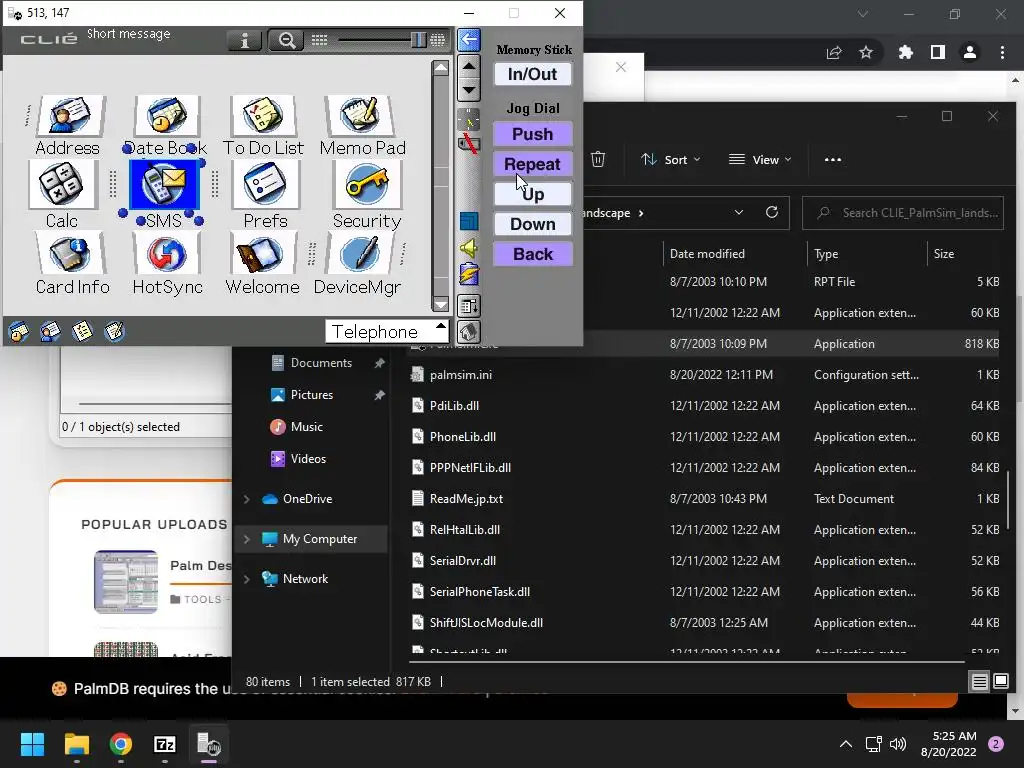Click the yellow speaker volume icon
The image size is (1024, 768).
coord(469,248)
